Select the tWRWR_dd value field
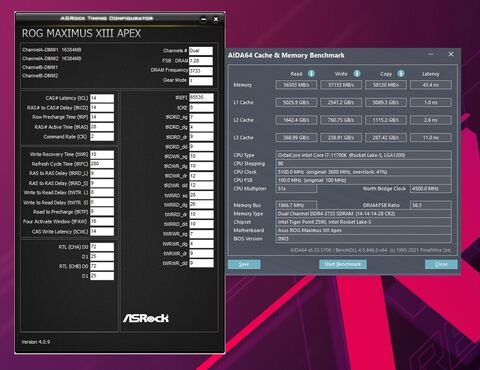 (201, 263)
